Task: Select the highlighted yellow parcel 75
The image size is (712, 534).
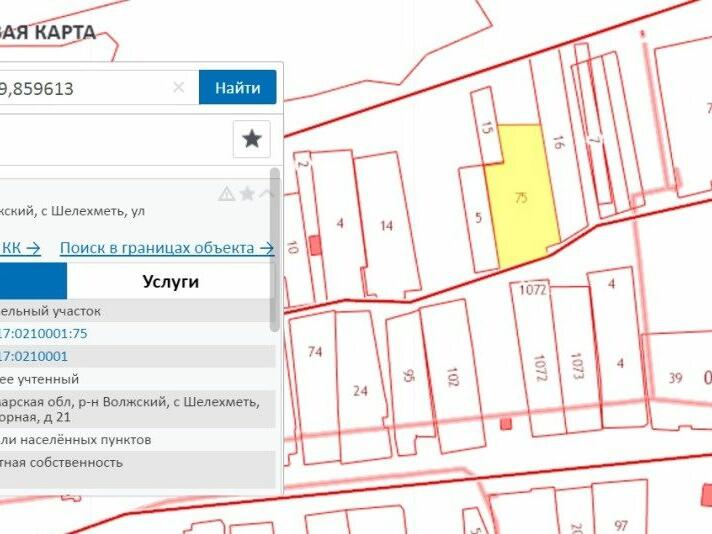Action: (522, 198)
